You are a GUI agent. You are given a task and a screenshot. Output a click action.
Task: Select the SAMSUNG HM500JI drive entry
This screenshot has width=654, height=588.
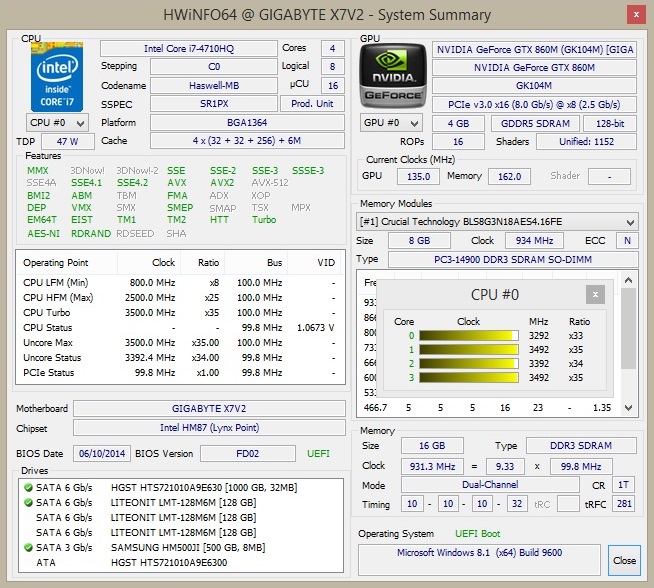181,547
